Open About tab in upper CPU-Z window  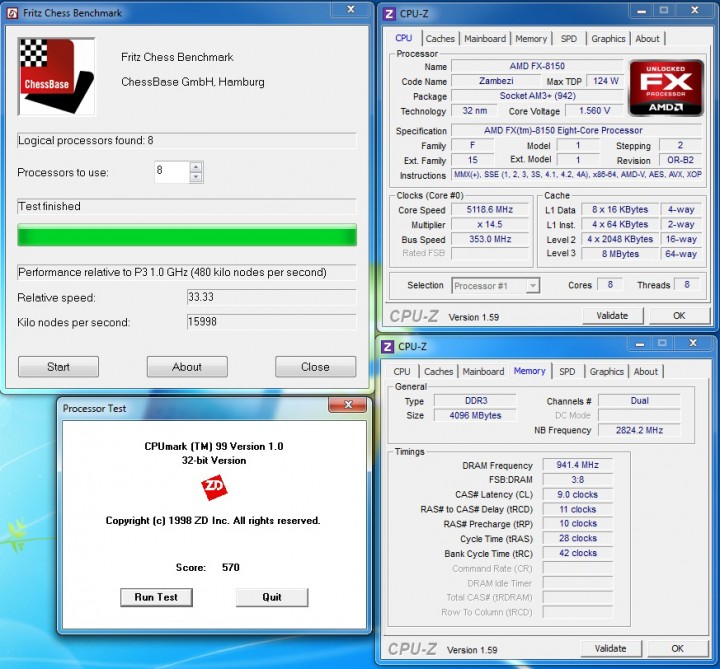(647, 39)
